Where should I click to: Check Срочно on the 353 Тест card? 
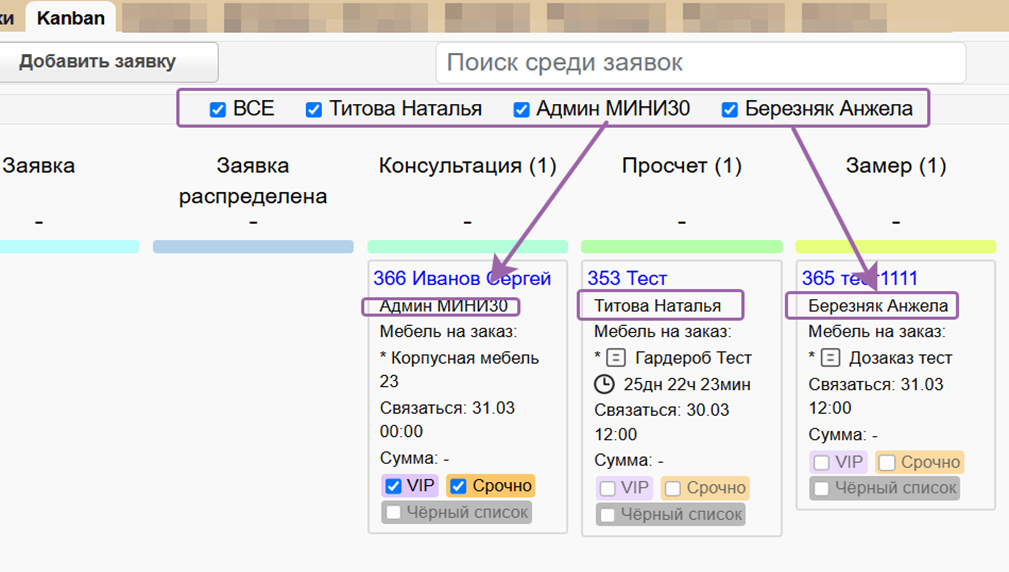(x=672, y=489)
